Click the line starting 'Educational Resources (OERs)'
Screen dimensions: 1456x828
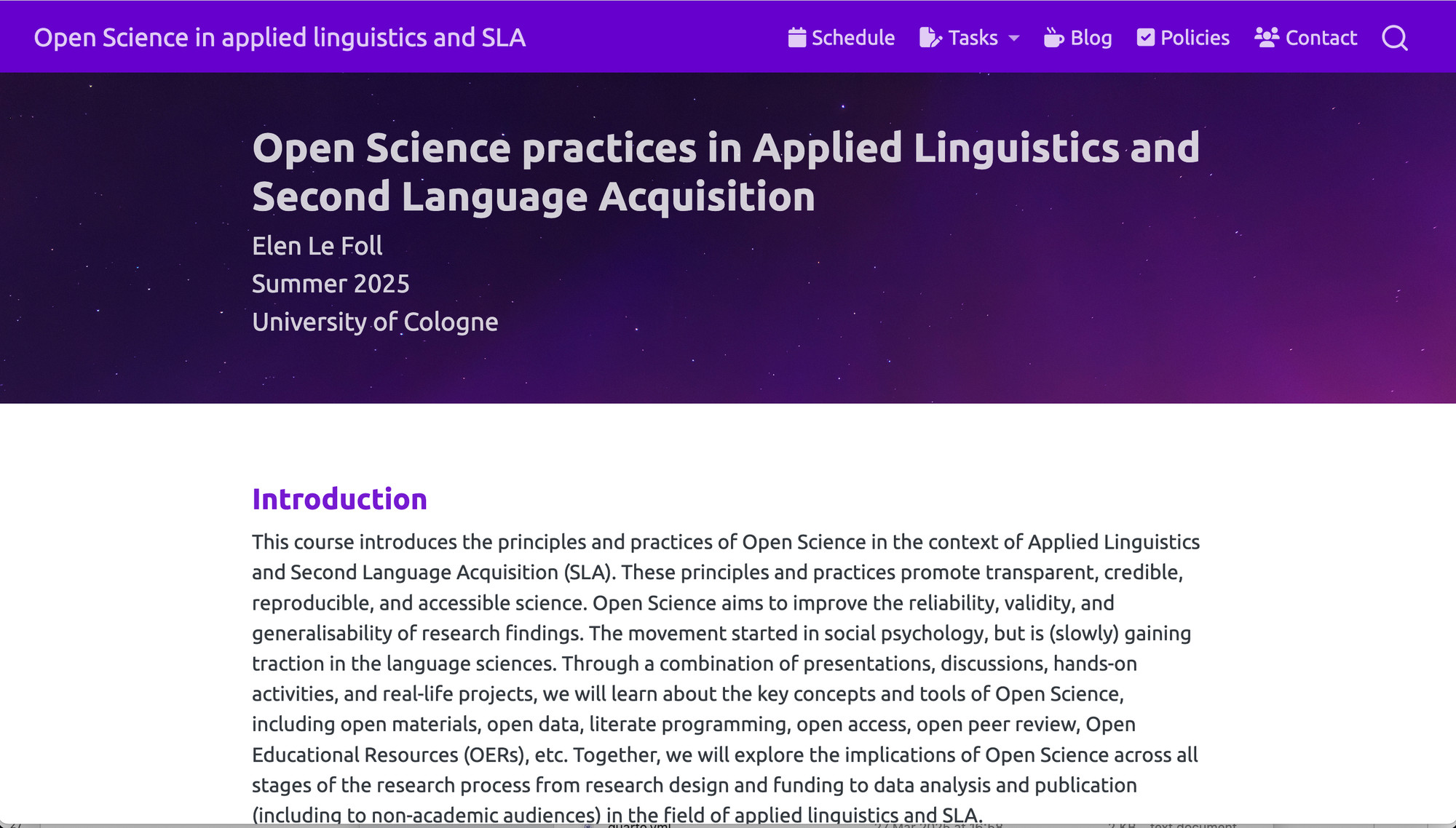point(724,755)
